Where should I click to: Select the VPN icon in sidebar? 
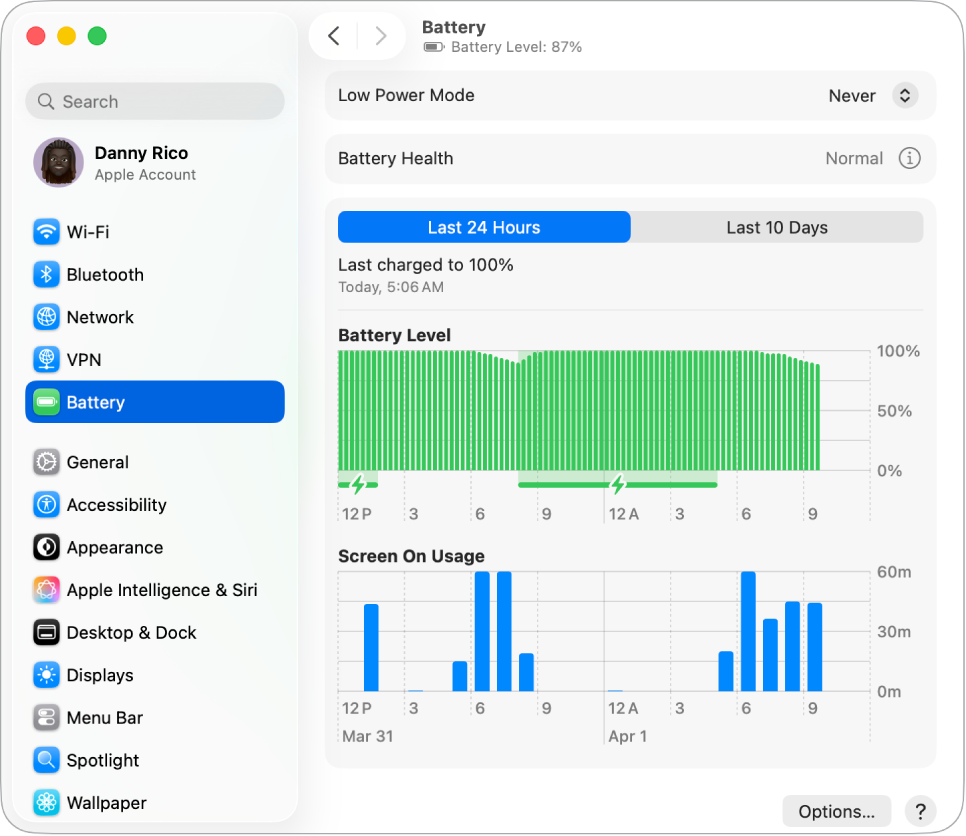tap(46, 360)
